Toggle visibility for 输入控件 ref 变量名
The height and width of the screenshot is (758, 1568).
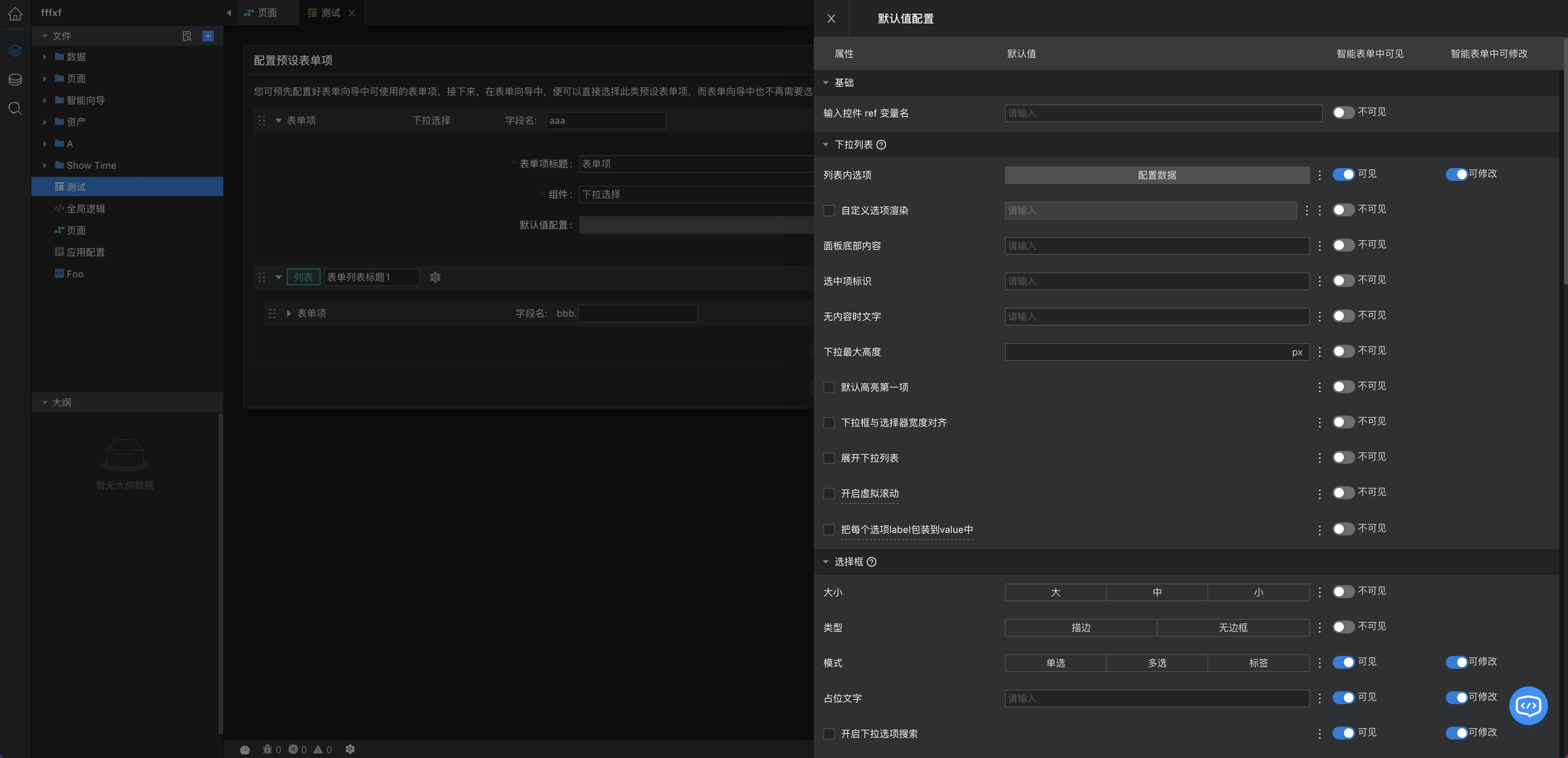pos(1343,112)
